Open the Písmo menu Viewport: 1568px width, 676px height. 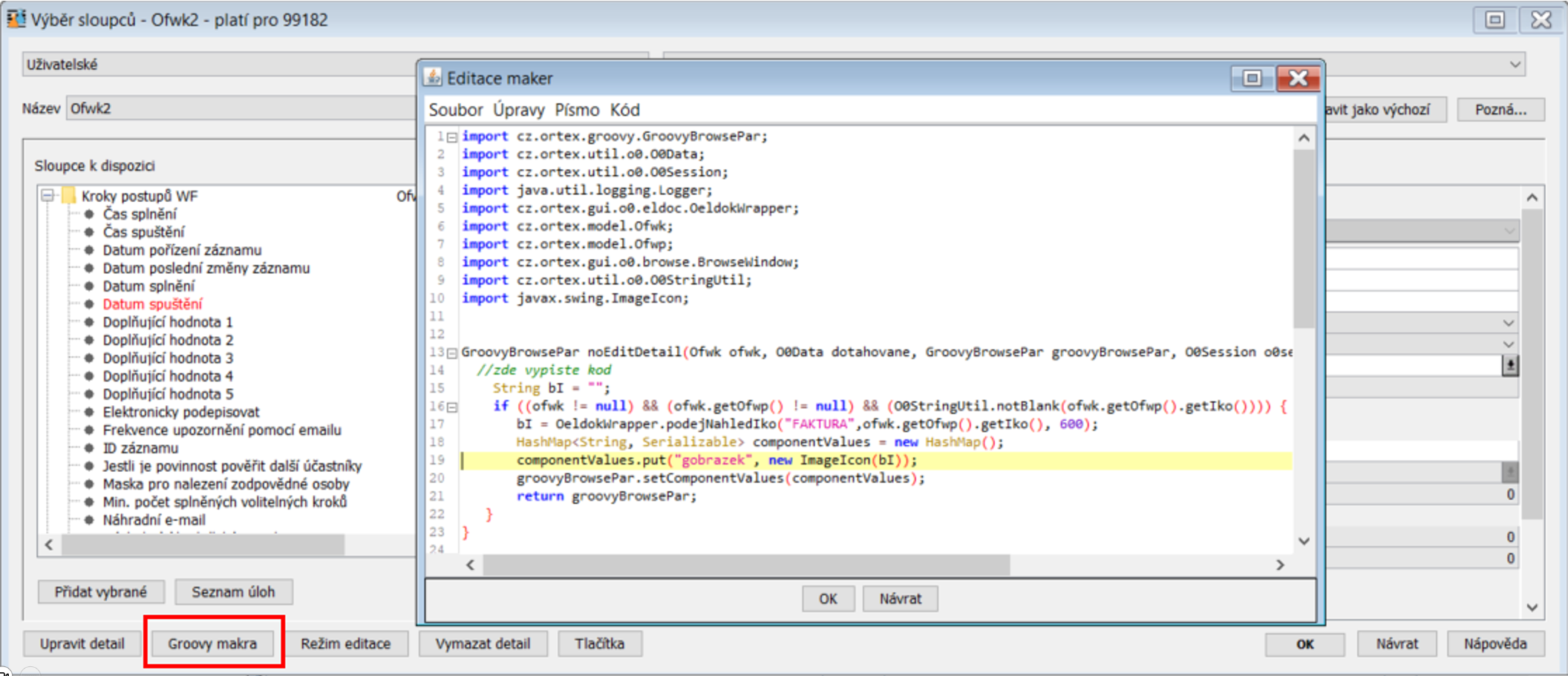(577, 110)
